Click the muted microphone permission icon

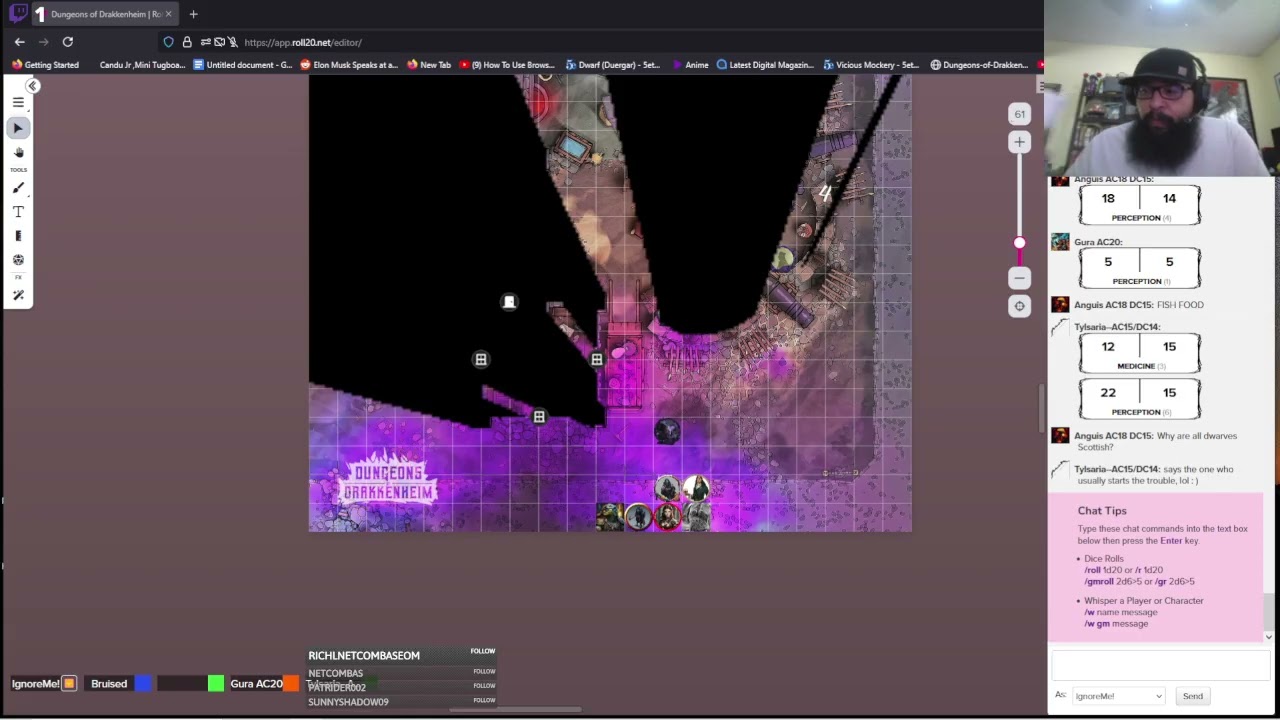(232, 42)
